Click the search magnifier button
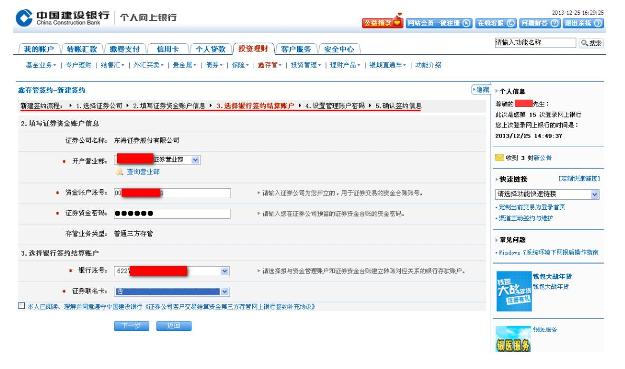 [592, 43]
